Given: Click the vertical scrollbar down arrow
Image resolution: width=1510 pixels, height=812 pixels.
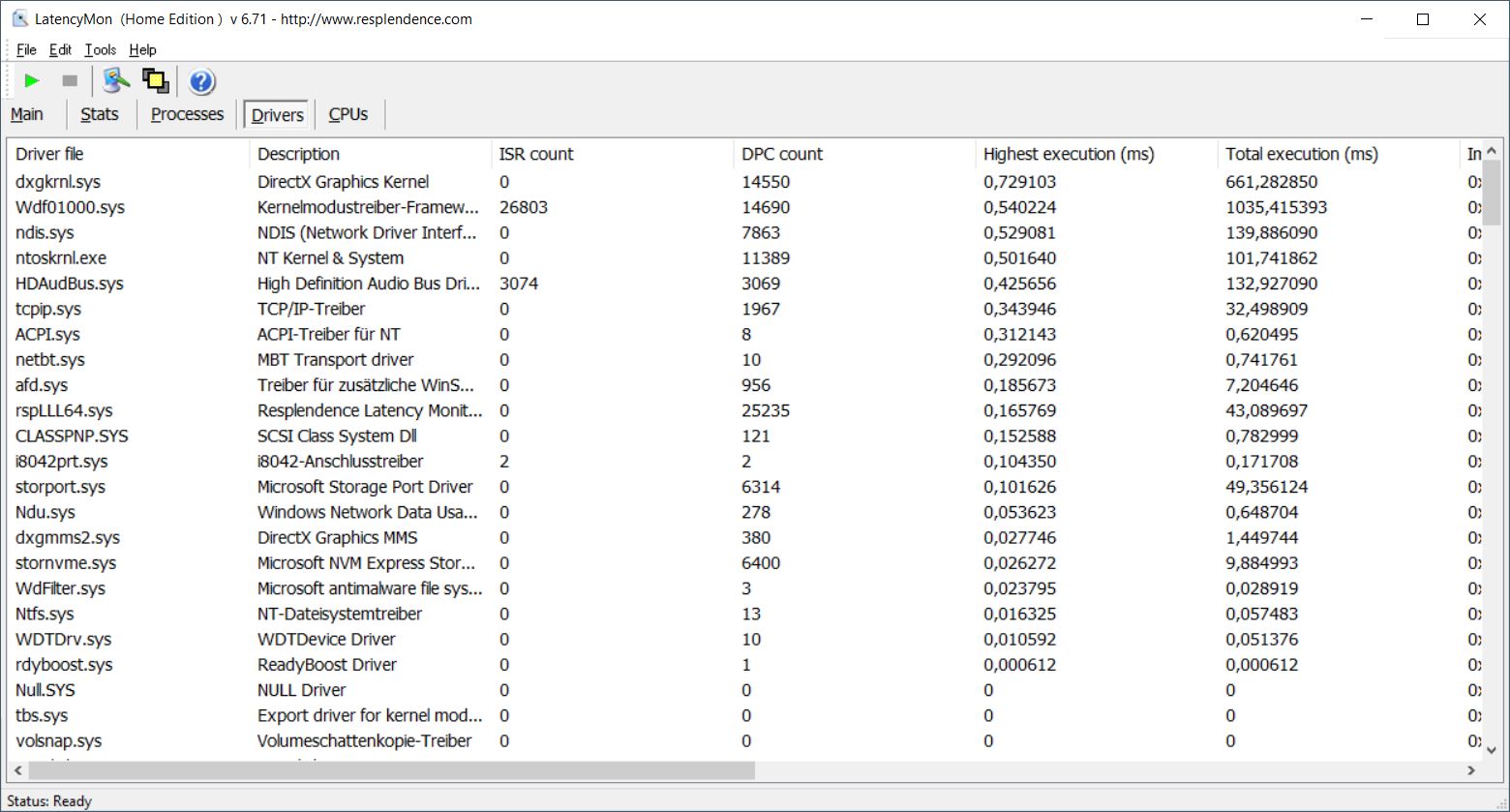Looking at the screenshot, I should click(x=1491, y=749).
